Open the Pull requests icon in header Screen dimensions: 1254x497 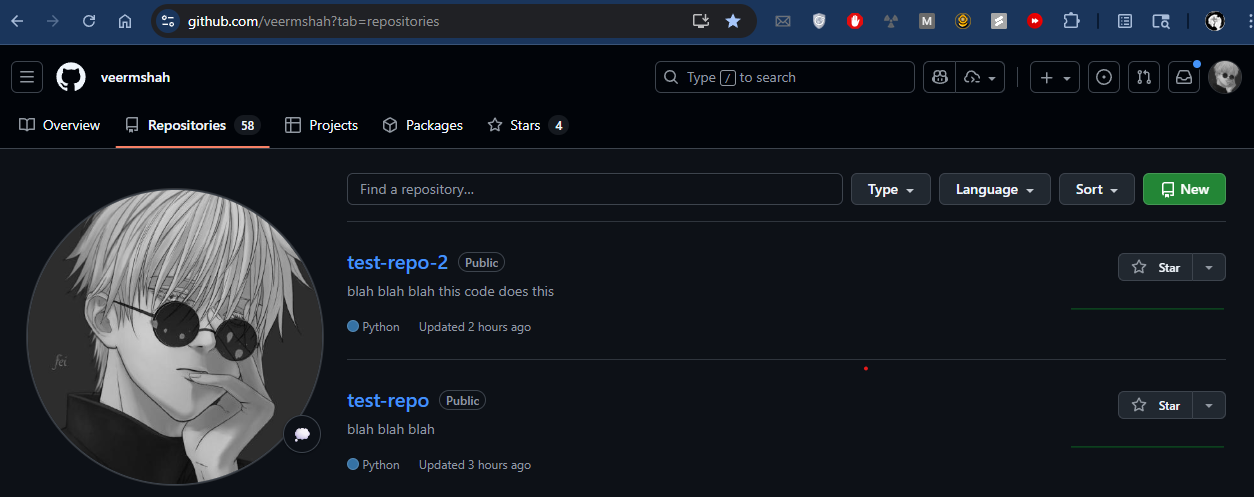point(1144,77)
